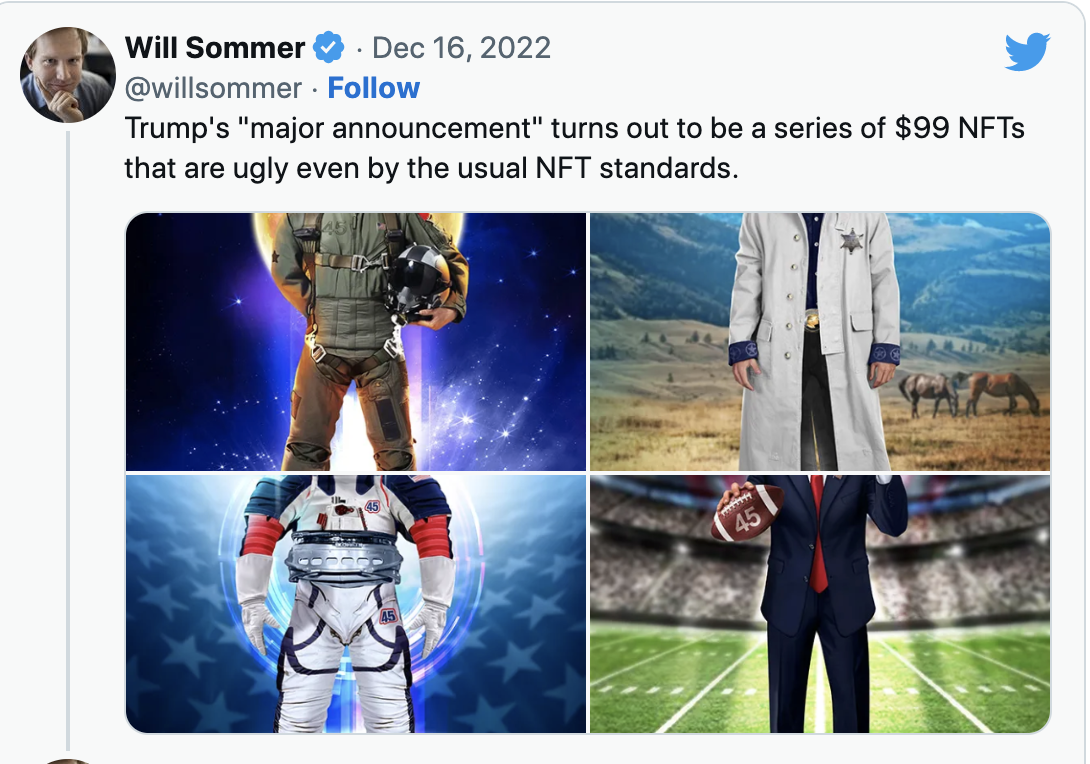
Task: Click the football marked 45
Action: (748, 514)
